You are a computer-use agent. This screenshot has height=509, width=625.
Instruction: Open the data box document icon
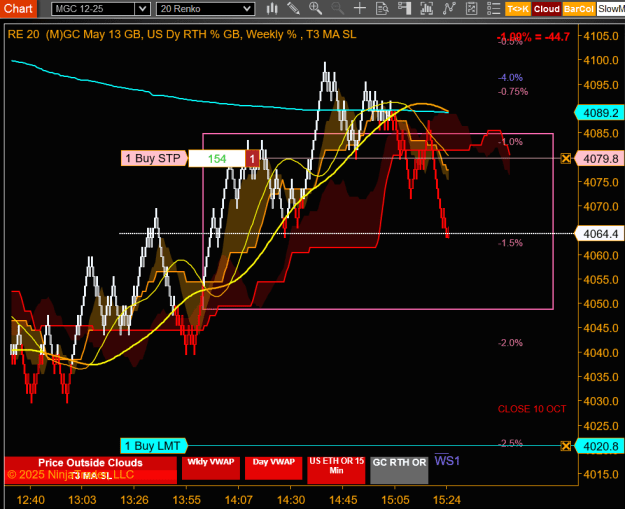point(382,8)
